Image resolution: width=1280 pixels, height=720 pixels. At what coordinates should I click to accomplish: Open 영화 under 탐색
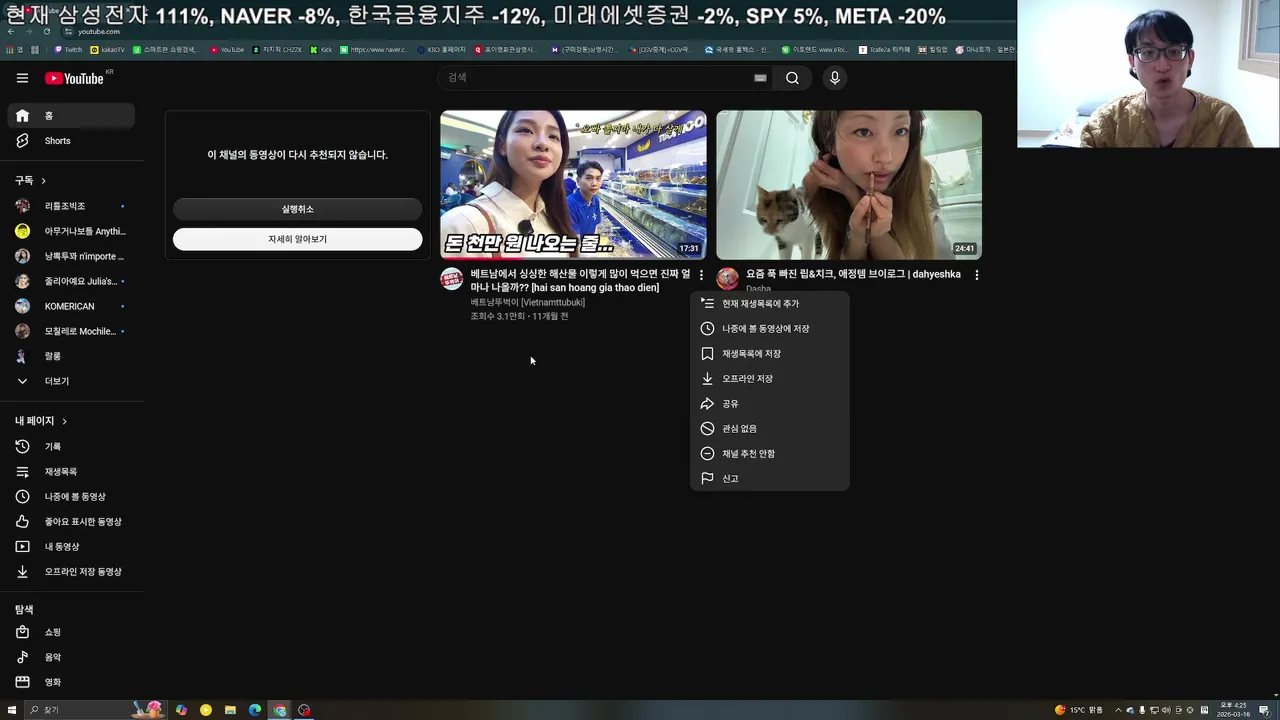pos(70,682)
